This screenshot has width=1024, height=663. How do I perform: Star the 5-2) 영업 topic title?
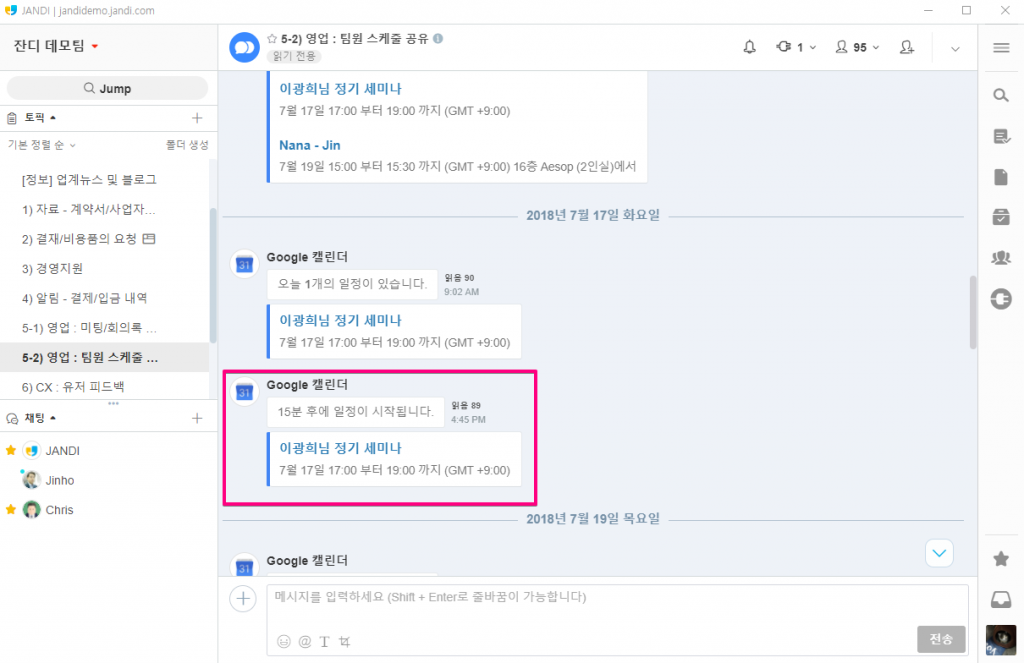(272, 39)
